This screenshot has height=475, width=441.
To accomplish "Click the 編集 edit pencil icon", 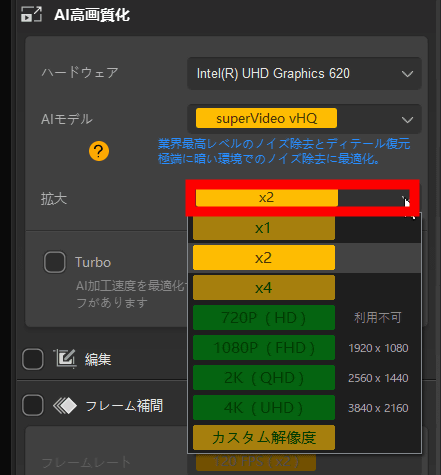I will [x=65, y=359].
